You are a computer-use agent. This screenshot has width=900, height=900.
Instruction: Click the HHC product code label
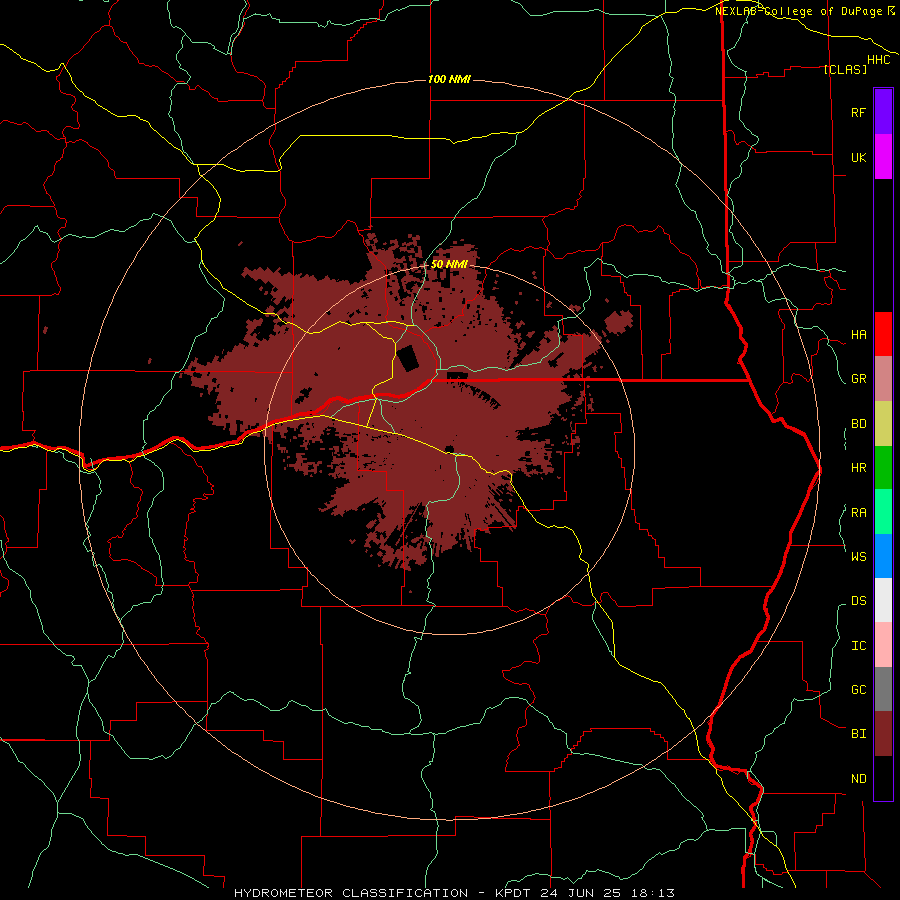(x=878, y=60)
